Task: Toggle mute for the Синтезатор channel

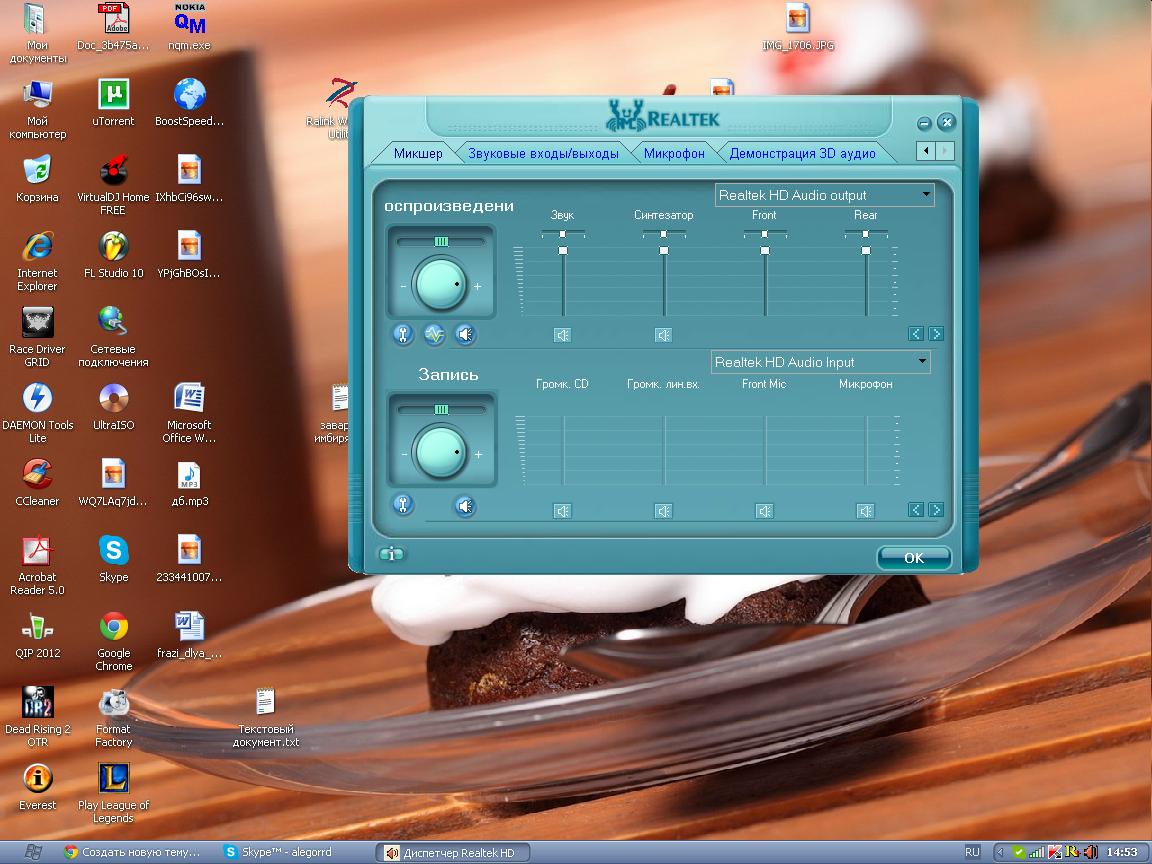Action: click(663, 335)
